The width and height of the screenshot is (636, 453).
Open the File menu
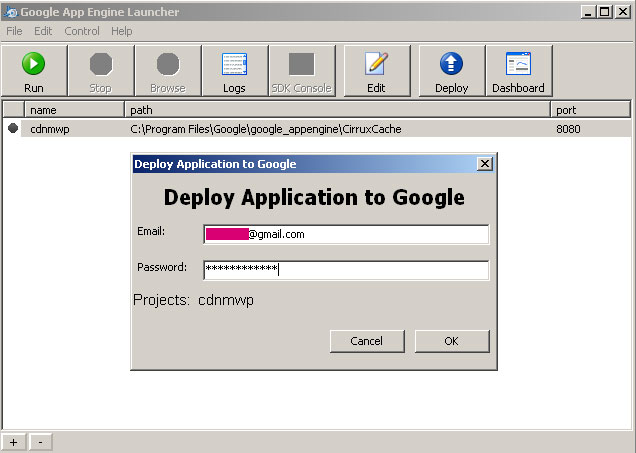[14, 31]
